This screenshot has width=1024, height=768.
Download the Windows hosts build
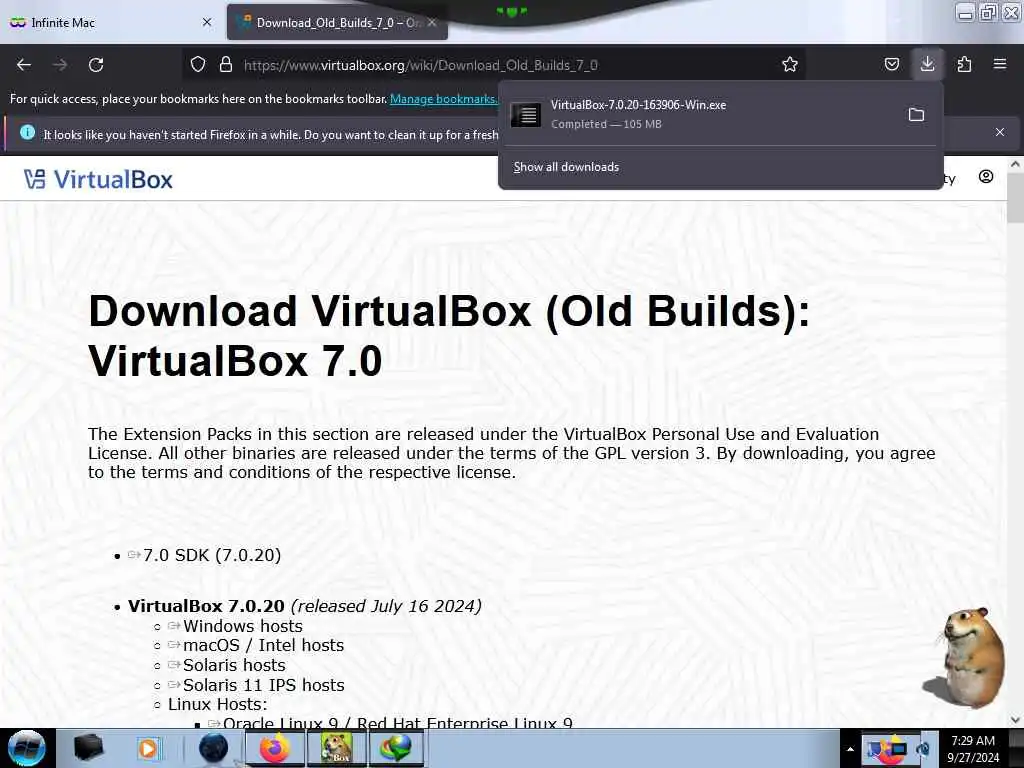242,626
